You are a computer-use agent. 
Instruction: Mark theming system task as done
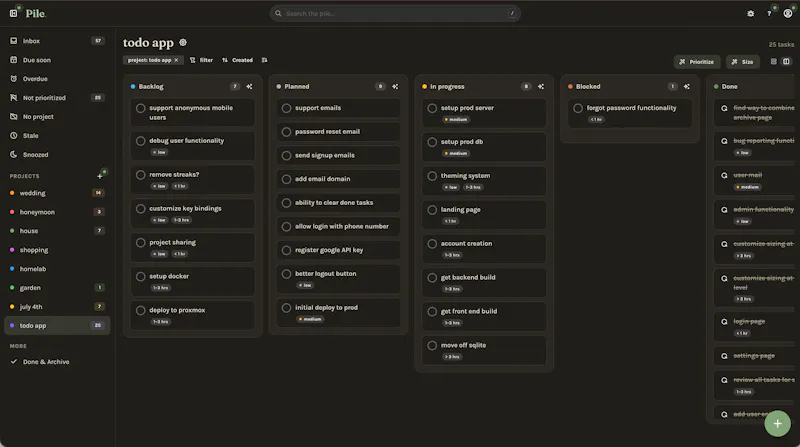pyautogui.click(x=432, y=176)
